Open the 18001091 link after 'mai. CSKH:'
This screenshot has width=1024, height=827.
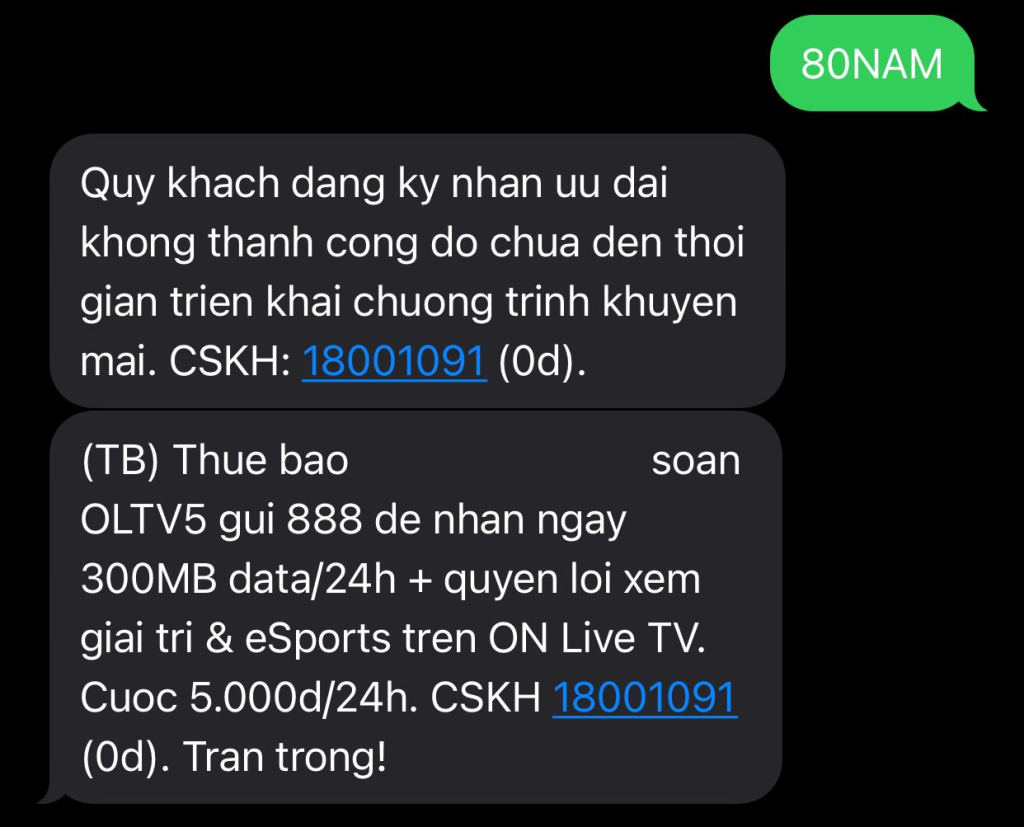tap(394, 361)
